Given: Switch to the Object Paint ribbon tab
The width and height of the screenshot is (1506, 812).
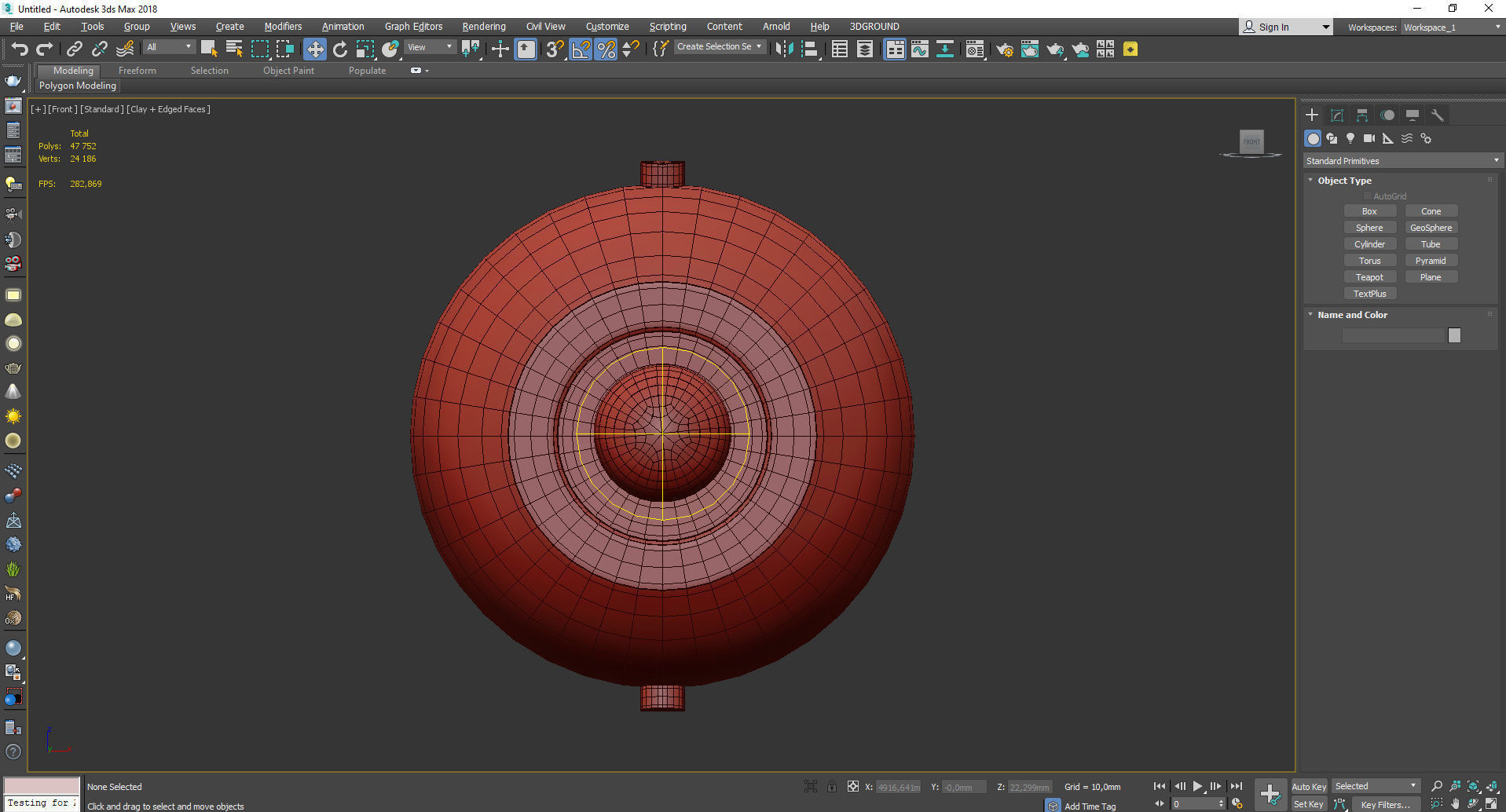Looking at the screenshot, I should pos(288,71).
